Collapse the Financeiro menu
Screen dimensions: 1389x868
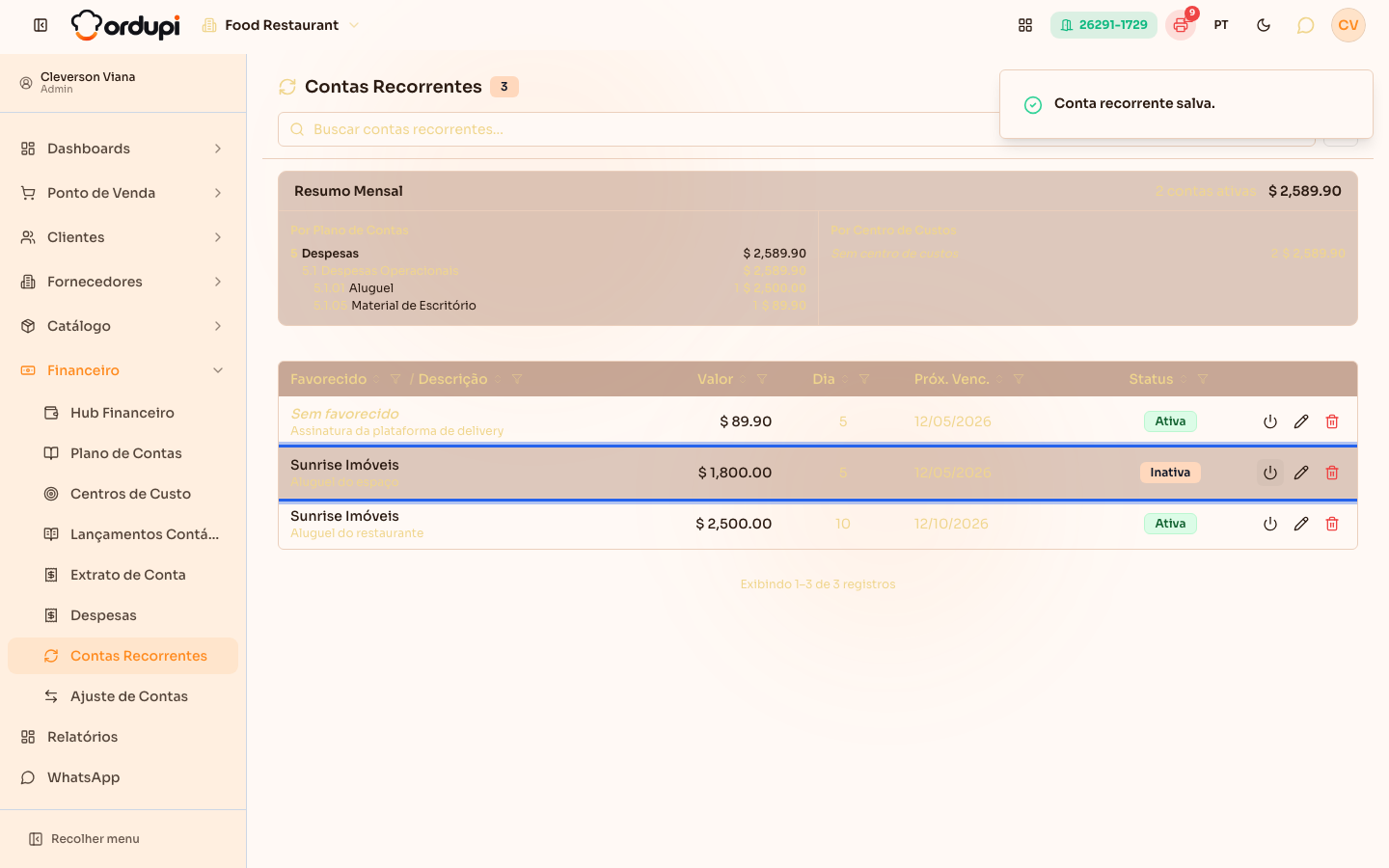(123, 370)
